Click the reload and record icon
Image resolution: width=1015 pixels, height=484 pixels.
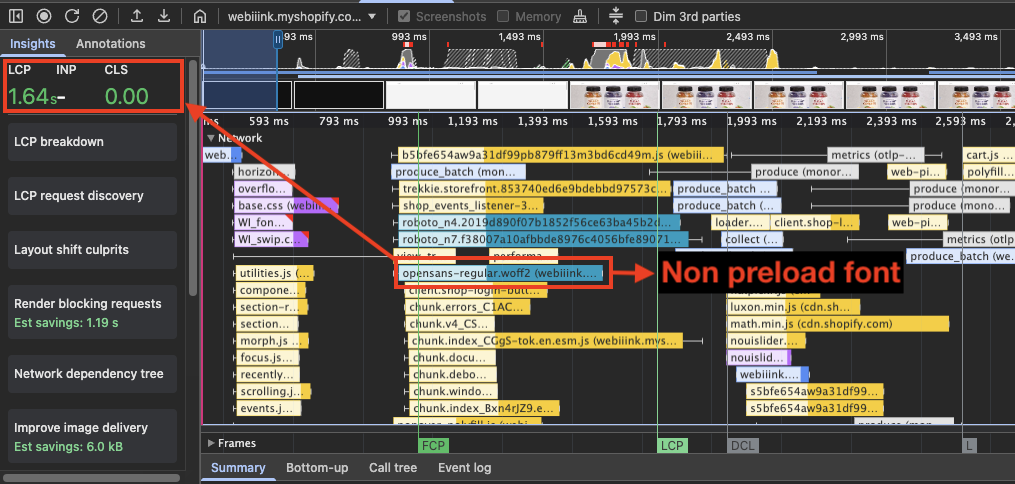click(72, 16)
